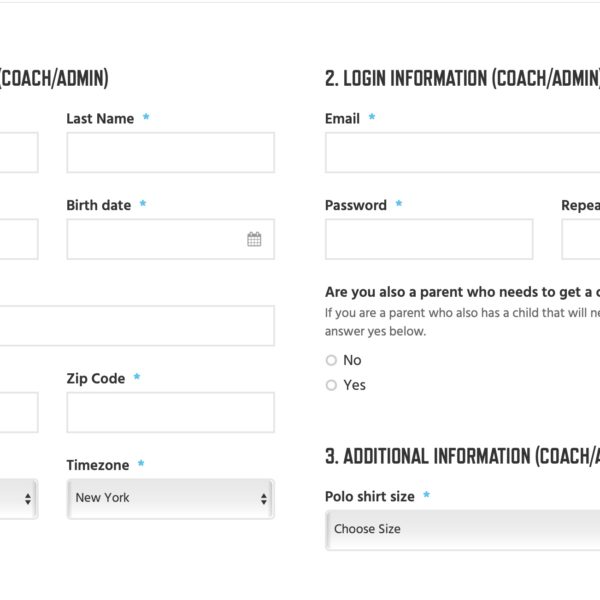
Task: Open the Timezone dropdown showing New York
Action: point(171,499)
